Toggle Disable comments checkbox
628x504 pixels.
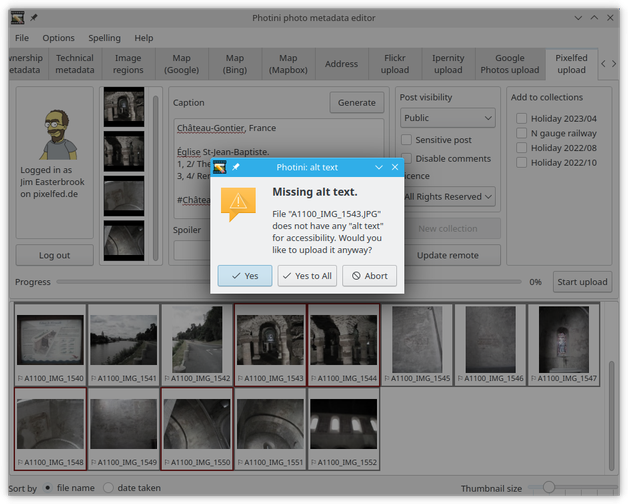click(407, 158)
